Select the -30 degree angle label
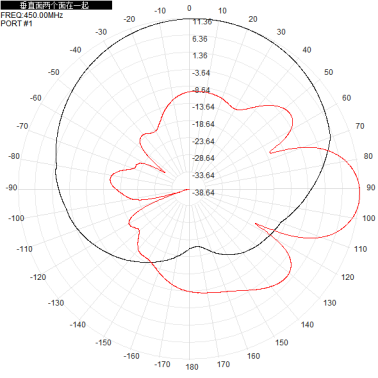The height and width of the screenshot is (378, 378). pyautogui.click(x=101, y=32)
